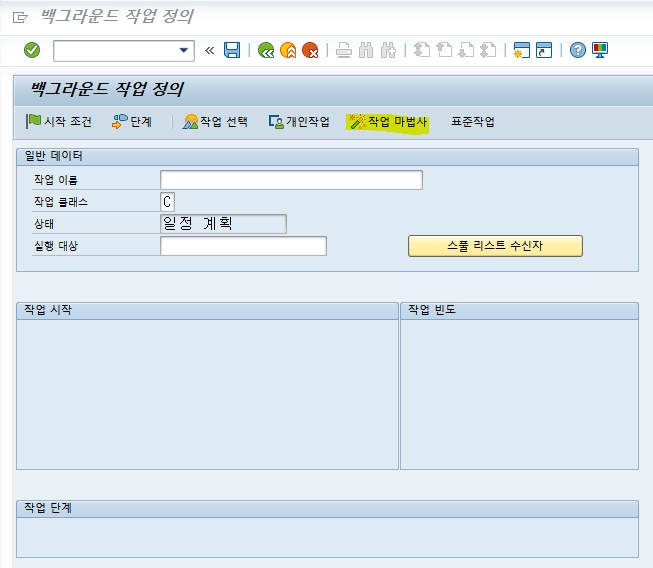Viewport: 653px width, 568px height.
Task: Click the Find Next binoculars icon
Action: click(x=388, y=50)
